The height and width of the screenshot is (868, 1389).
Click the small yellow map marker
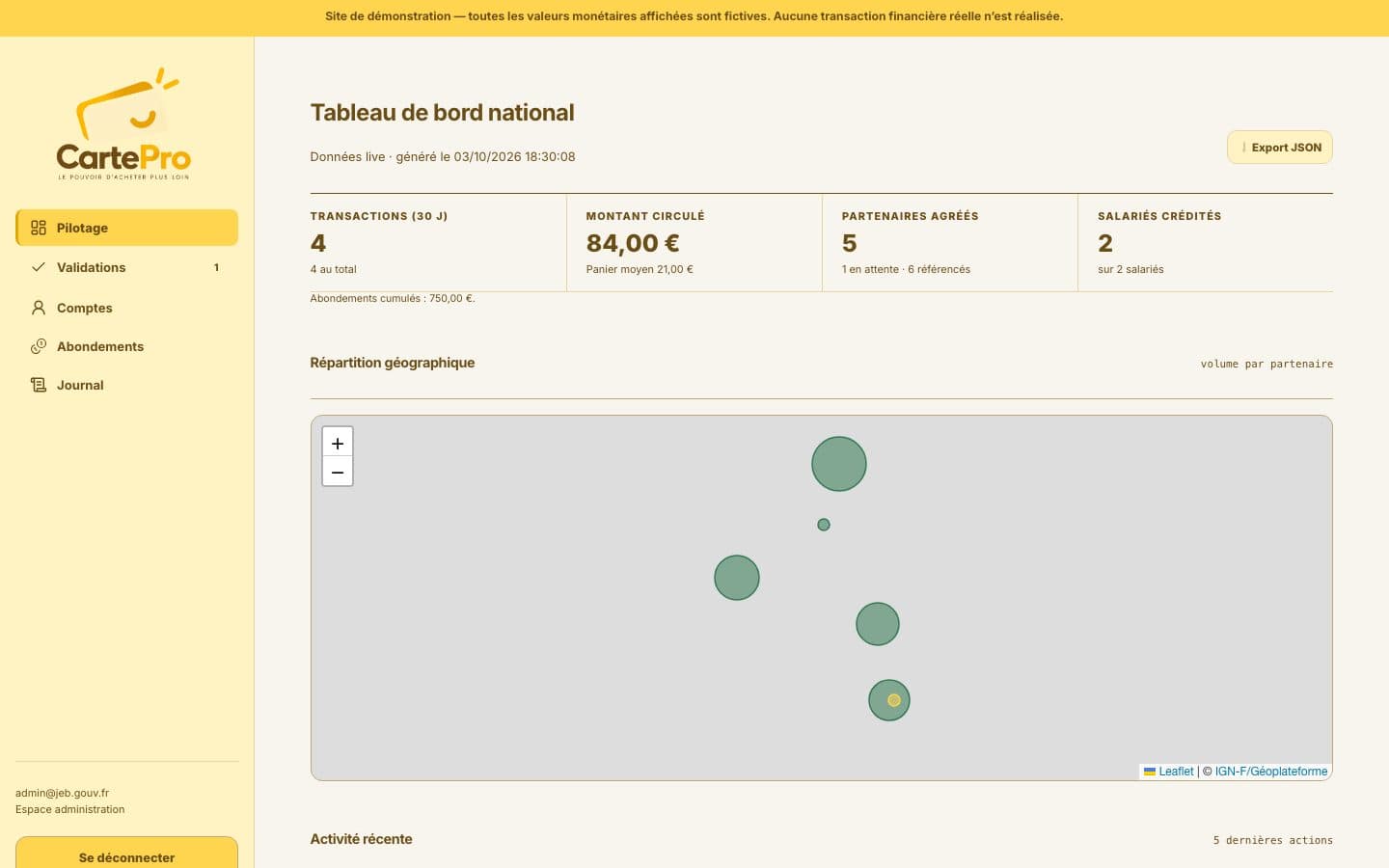coord(894,700)
